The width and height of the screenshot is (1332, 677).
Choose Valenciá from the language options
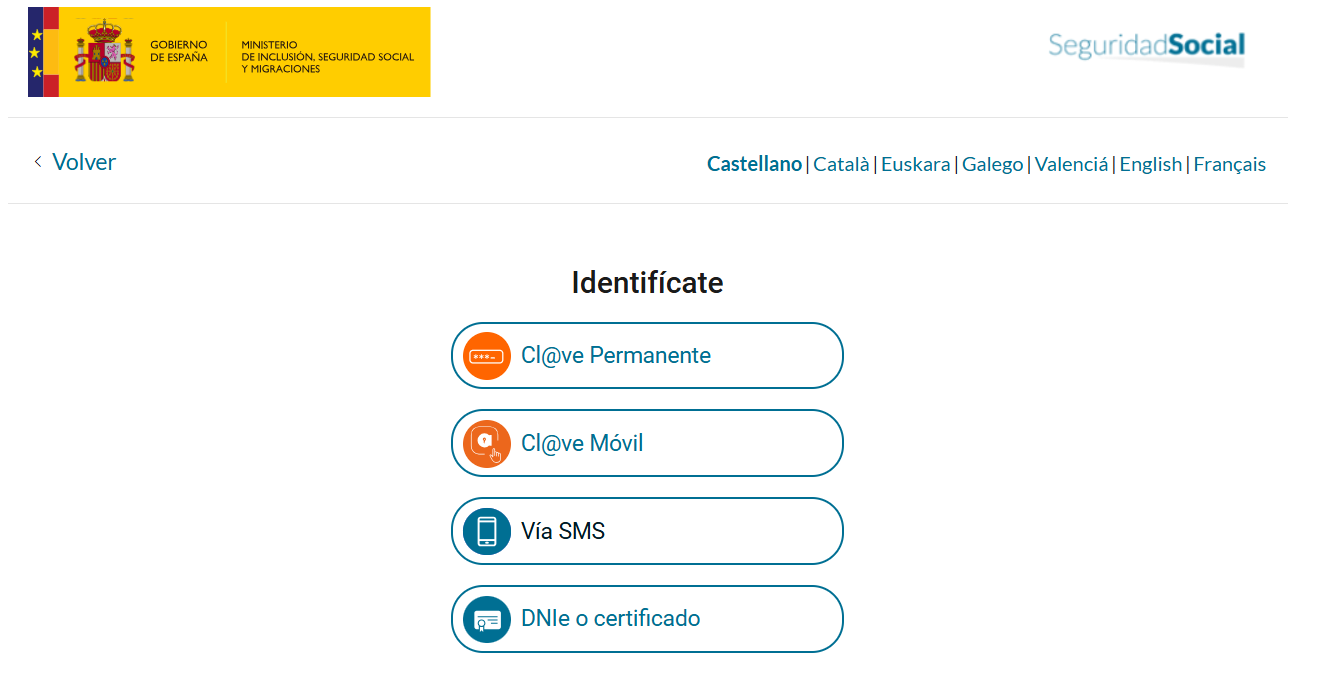[1071, 164]
